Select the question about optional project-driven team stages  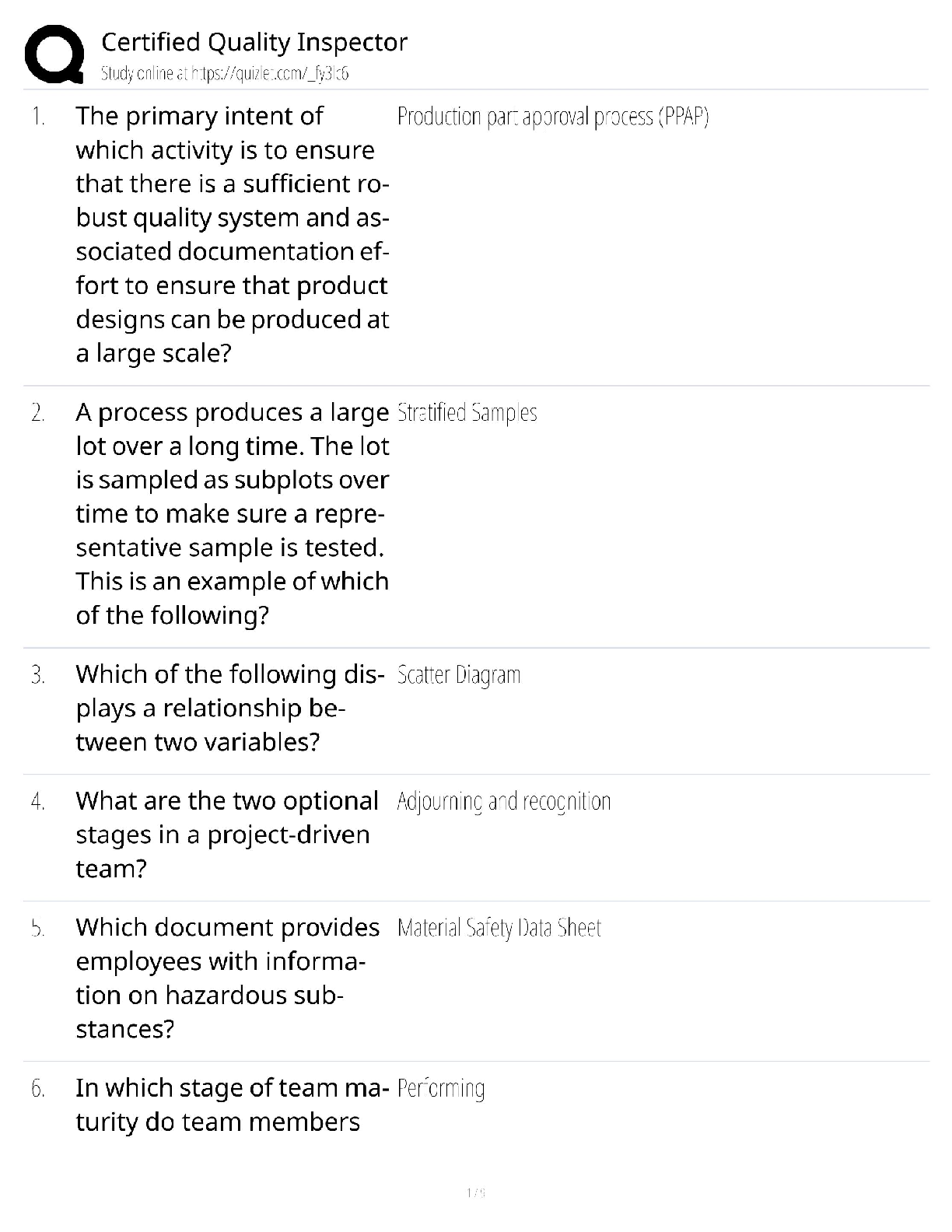pyautogui.click(x=226, y=835)
